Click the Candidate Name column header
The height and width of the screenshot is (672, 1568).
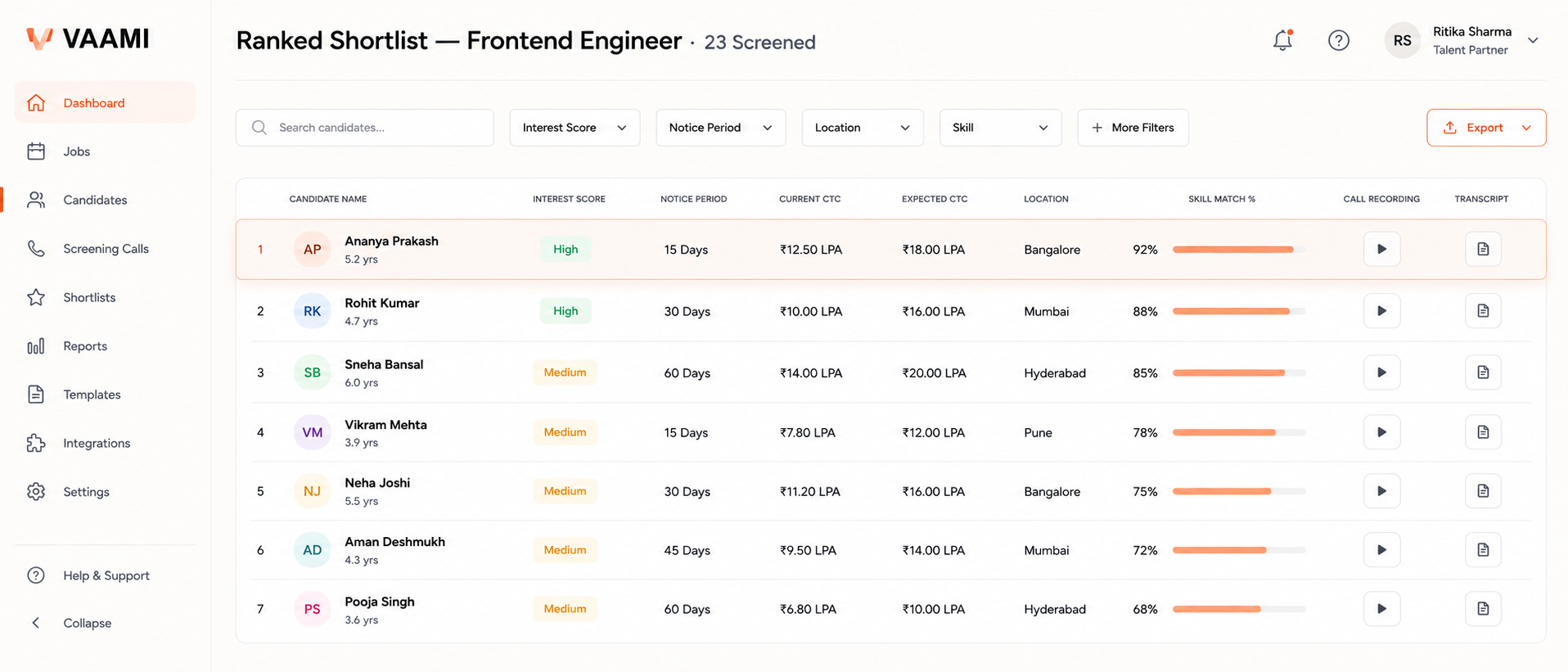[x=327, y=199]
